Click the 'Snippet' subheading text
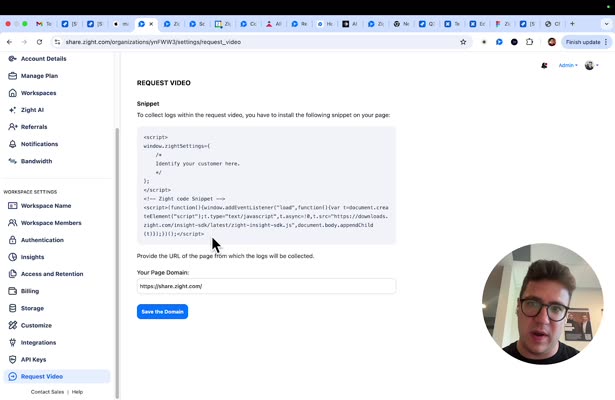Image resolution: width=615 pixels, height=400 pixels. 148,104
